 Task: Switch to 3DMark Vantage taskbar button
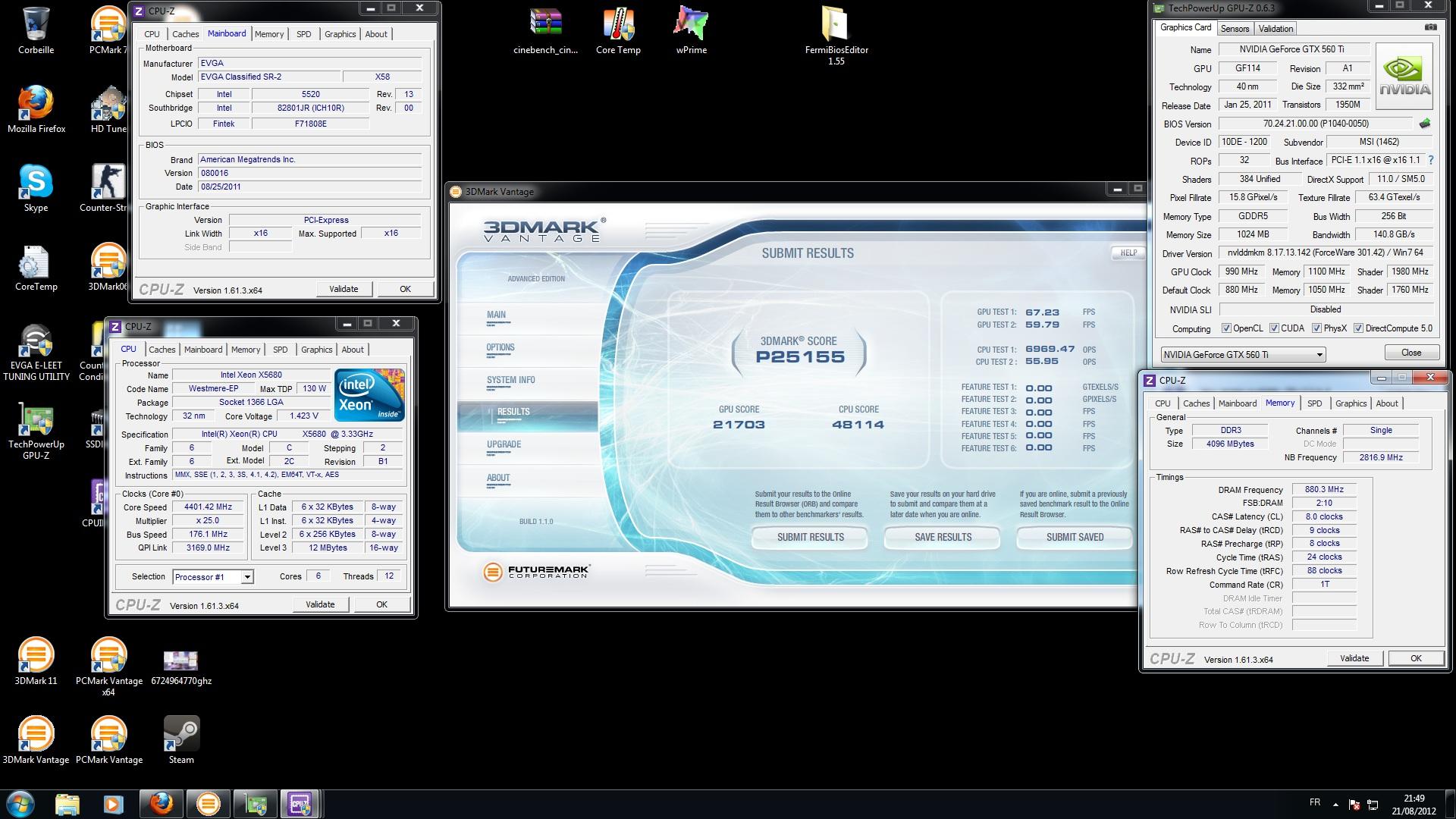208,804
